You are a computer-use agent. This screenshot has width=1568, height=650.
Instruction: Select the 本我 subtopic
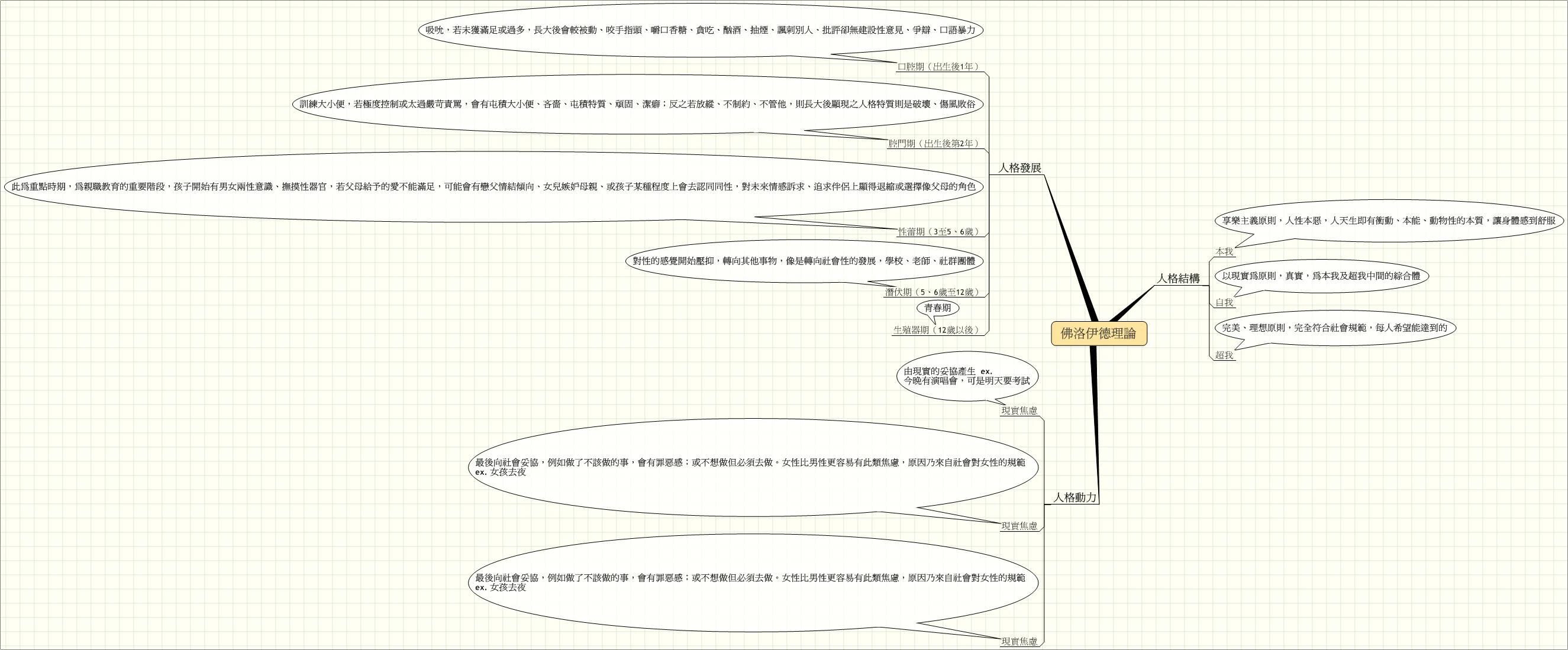(x=1224, y=251)
